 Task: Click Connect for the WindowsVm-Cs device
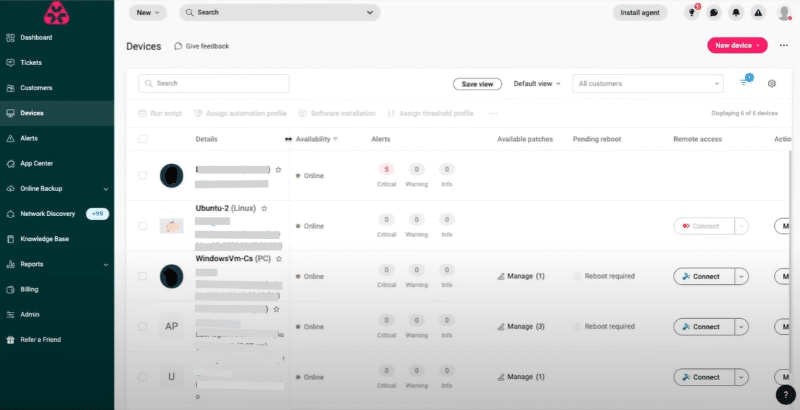[x=704, y=276]
